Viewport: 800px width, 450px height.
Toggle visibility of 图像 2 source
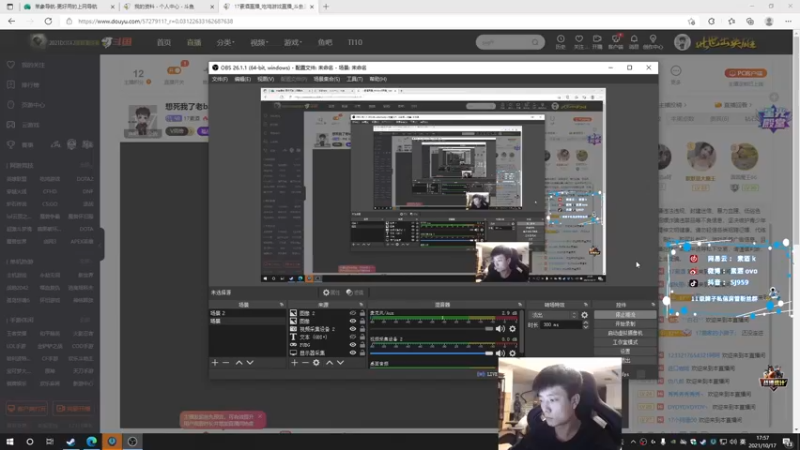tap(353, 313)
